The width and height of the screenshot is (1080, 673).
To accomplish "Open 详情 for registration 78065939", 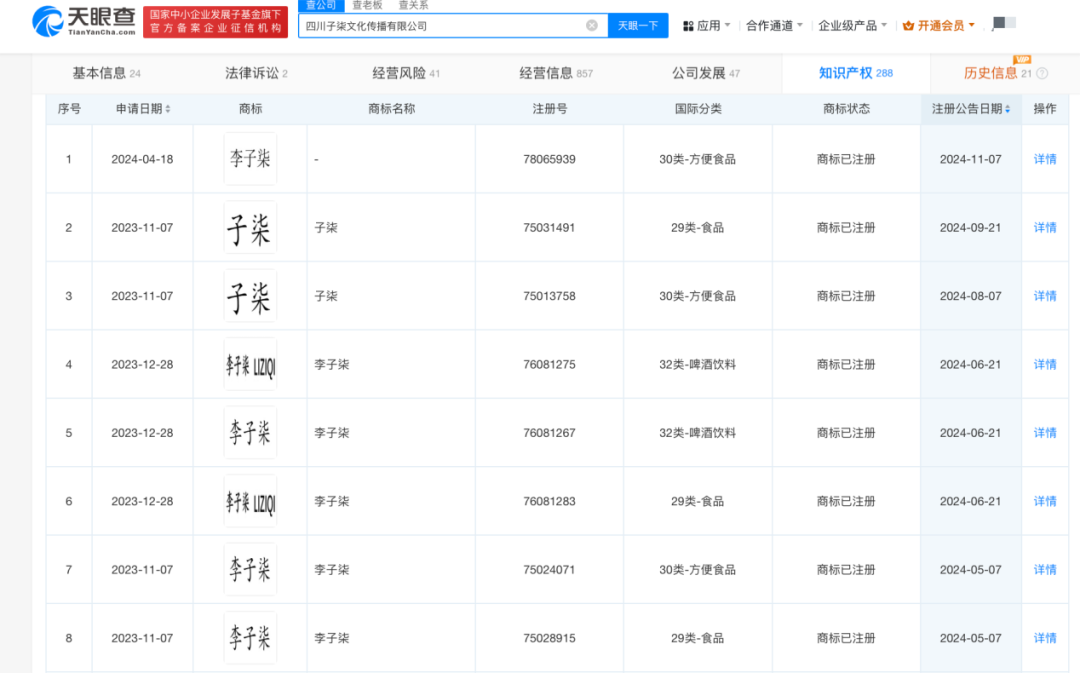I will coord(1044,159).
